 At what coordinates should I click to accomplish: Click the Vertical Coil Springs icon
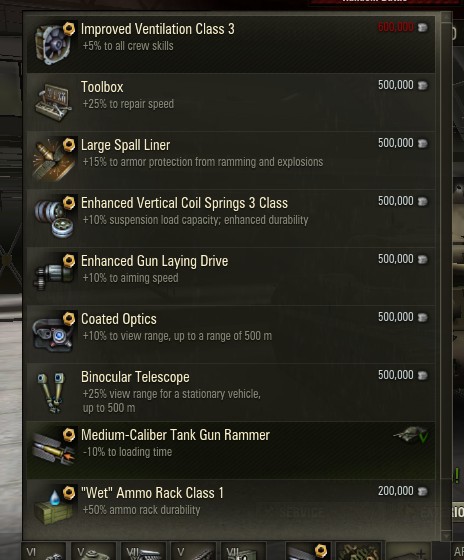coord(55,218)
